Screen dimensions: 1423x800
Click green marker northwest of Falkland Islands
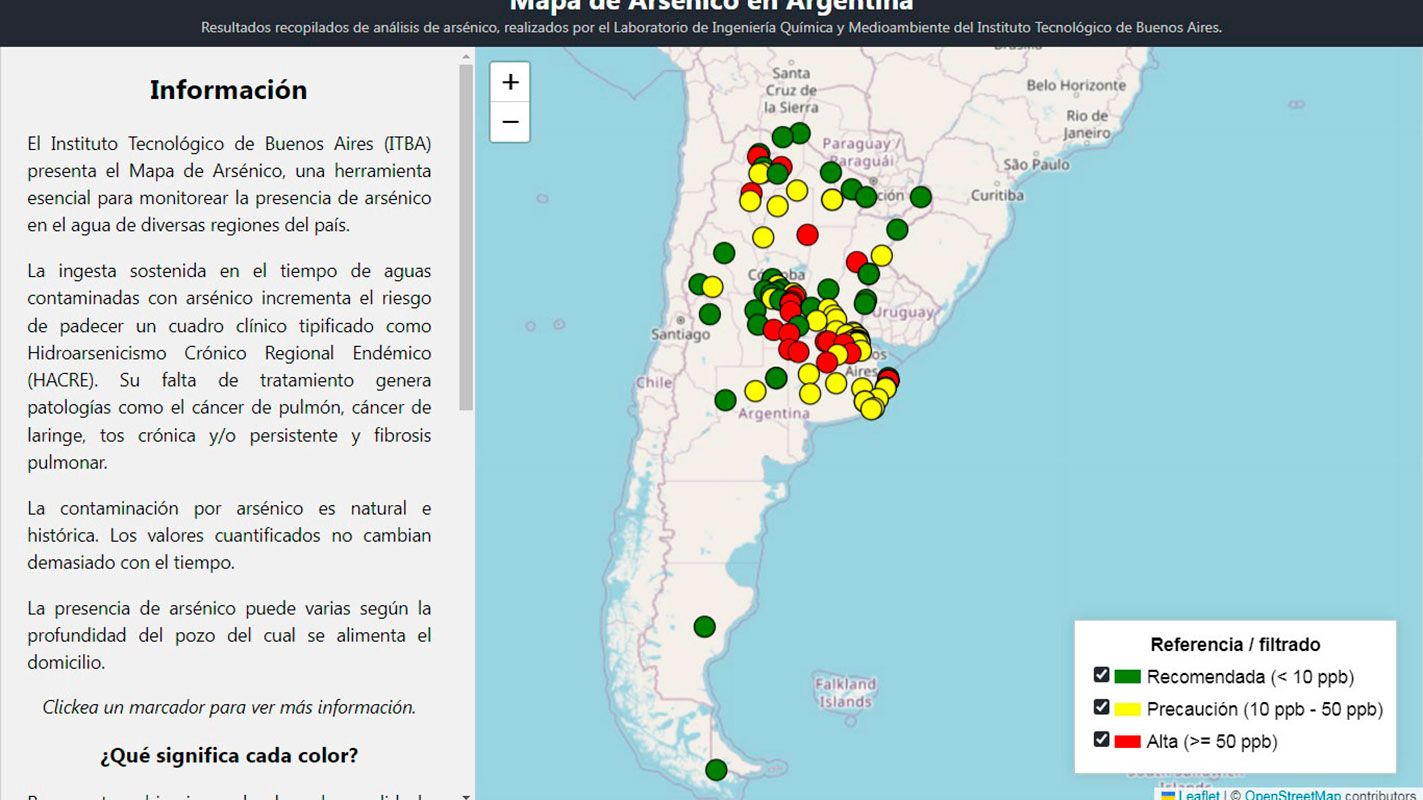(705, 627)
